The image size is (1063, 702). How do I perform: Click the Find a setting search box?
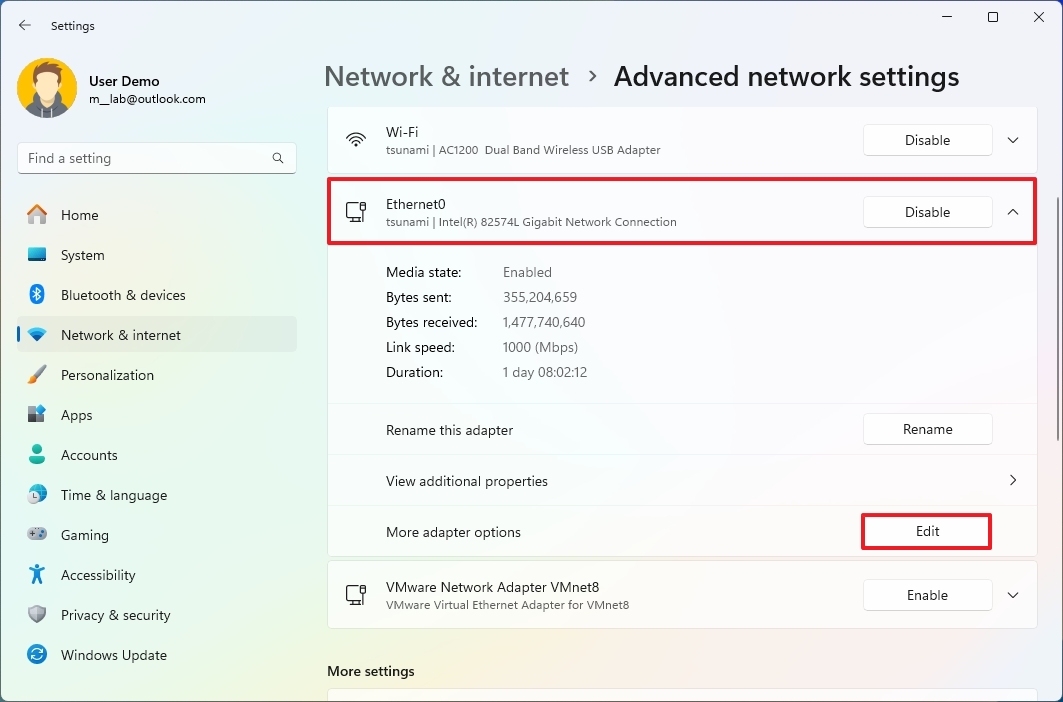(x=156, y=158)
